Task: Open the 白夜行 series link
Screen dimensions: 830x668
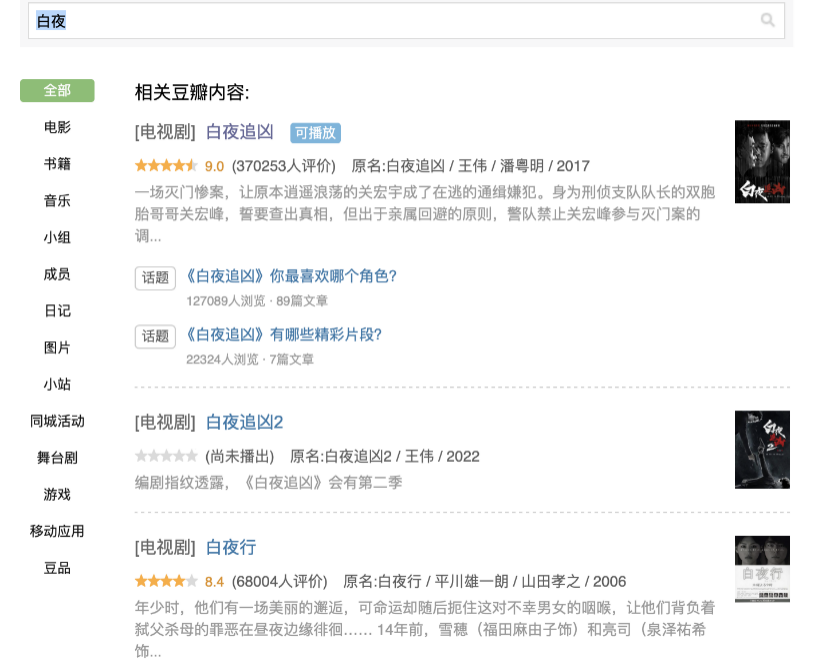Action: [x=231, y=547]
